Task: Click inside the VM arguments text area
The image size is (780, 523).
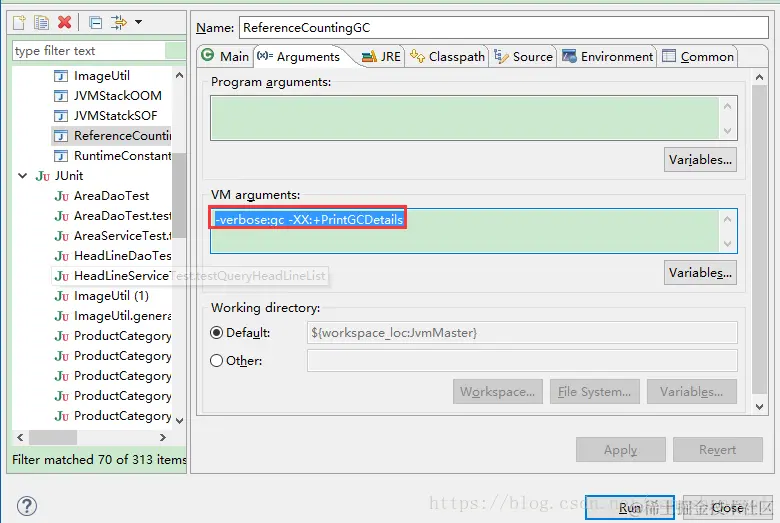Action: pos(465,231)
